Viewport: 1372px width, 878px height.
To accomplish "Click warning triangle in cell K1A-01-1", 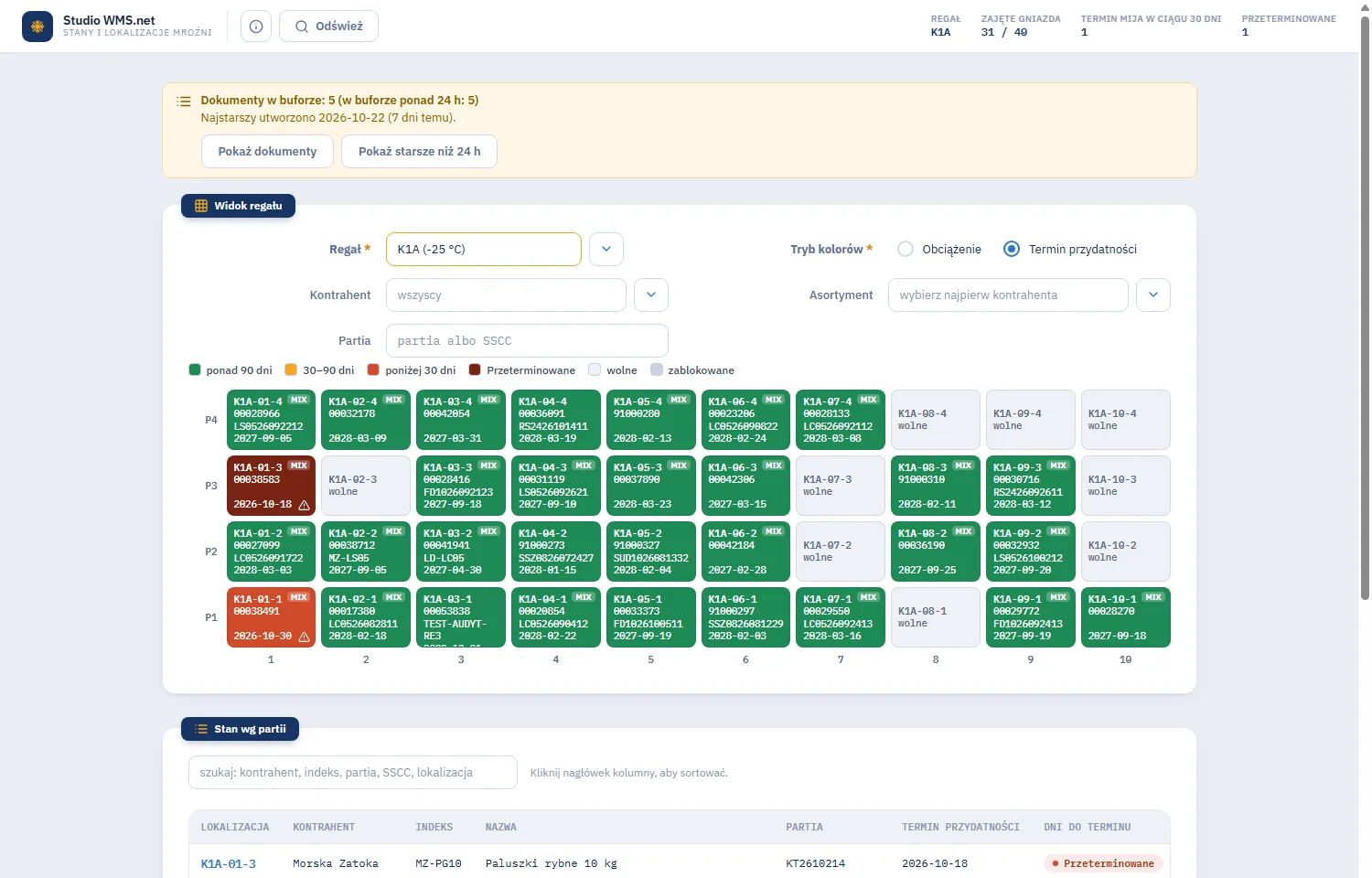I will point(305,637).
